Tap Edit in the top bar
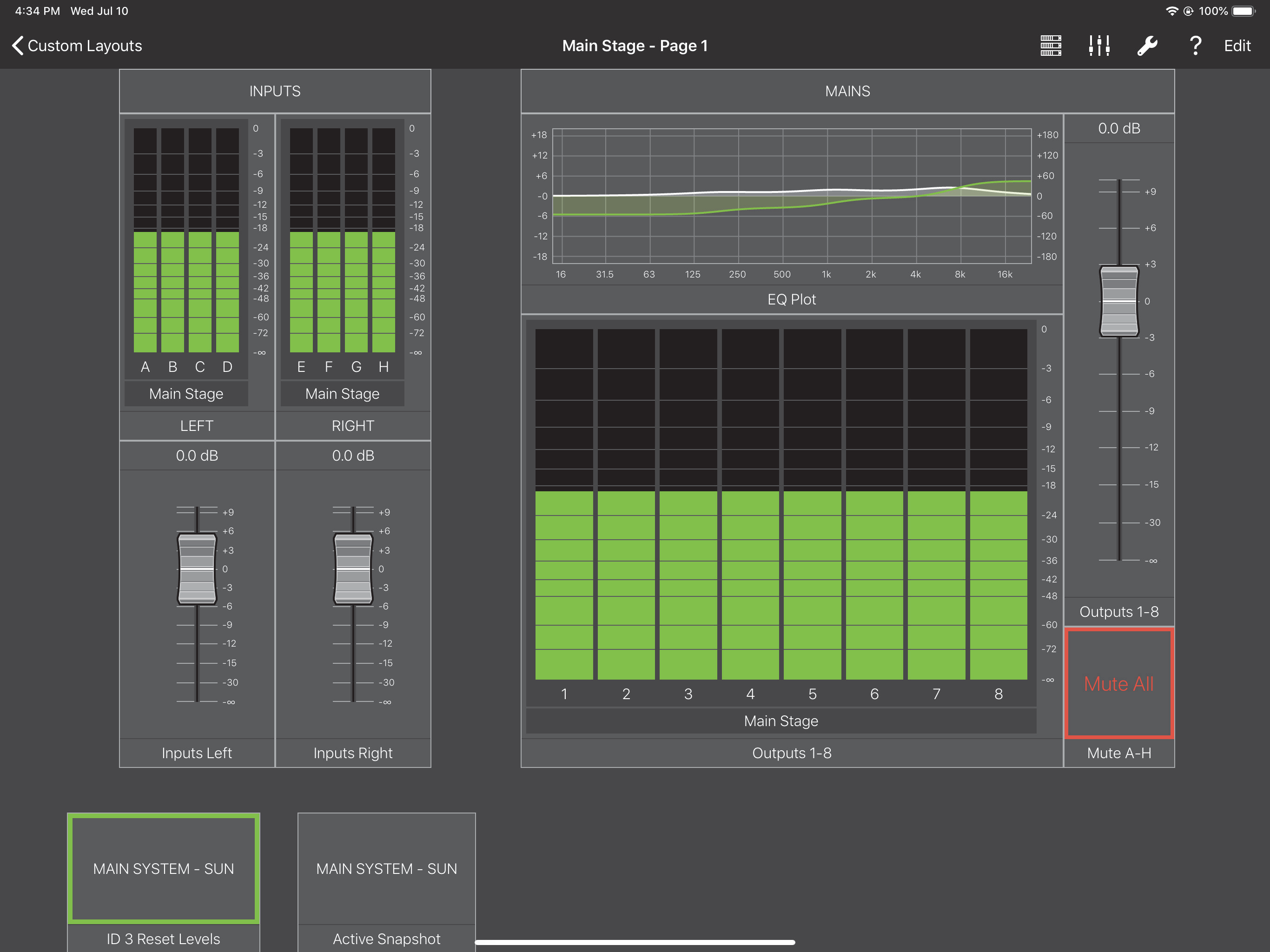The height and width of the screenshot is (952, 1270). click(1237, 46)
